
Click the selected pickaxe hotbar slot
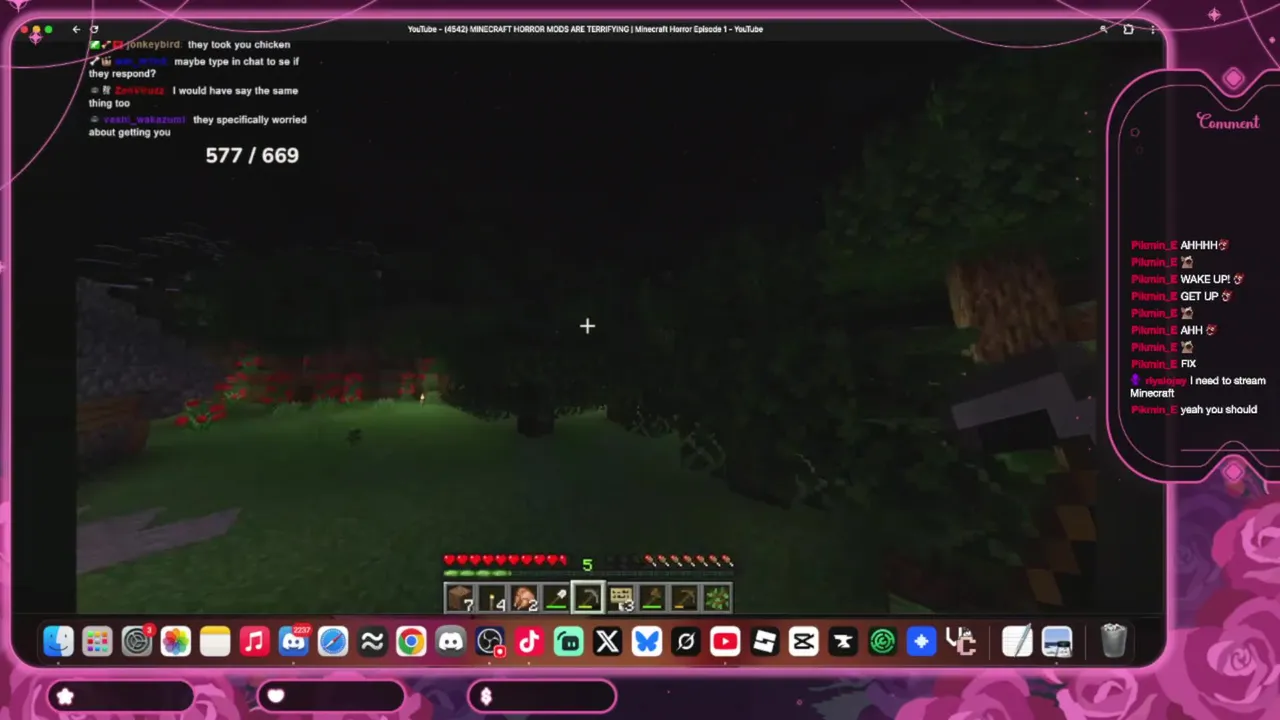coord(588,598)
